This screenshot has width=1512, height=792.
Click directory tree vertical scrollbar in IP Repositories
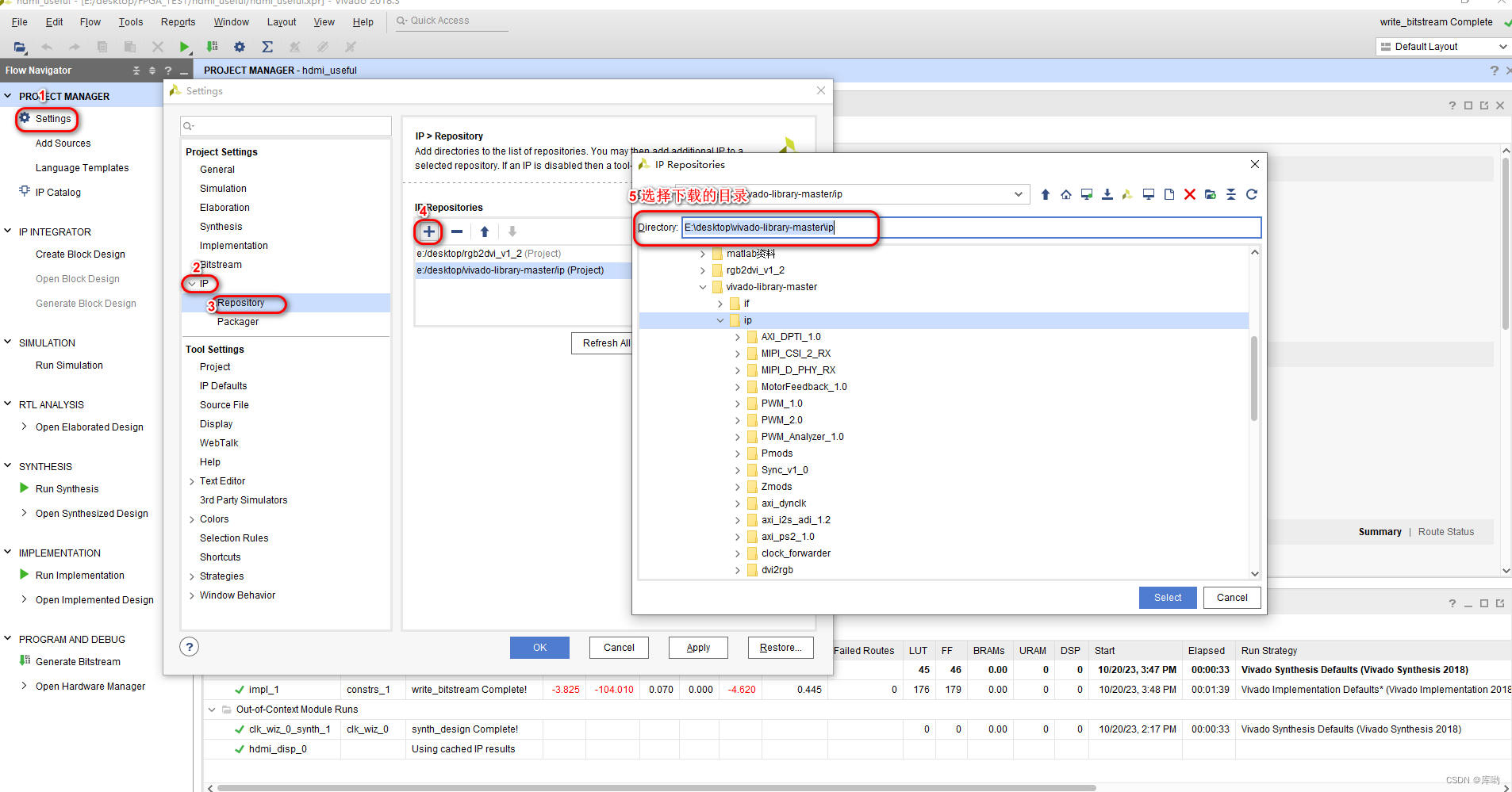(1254, 379)
